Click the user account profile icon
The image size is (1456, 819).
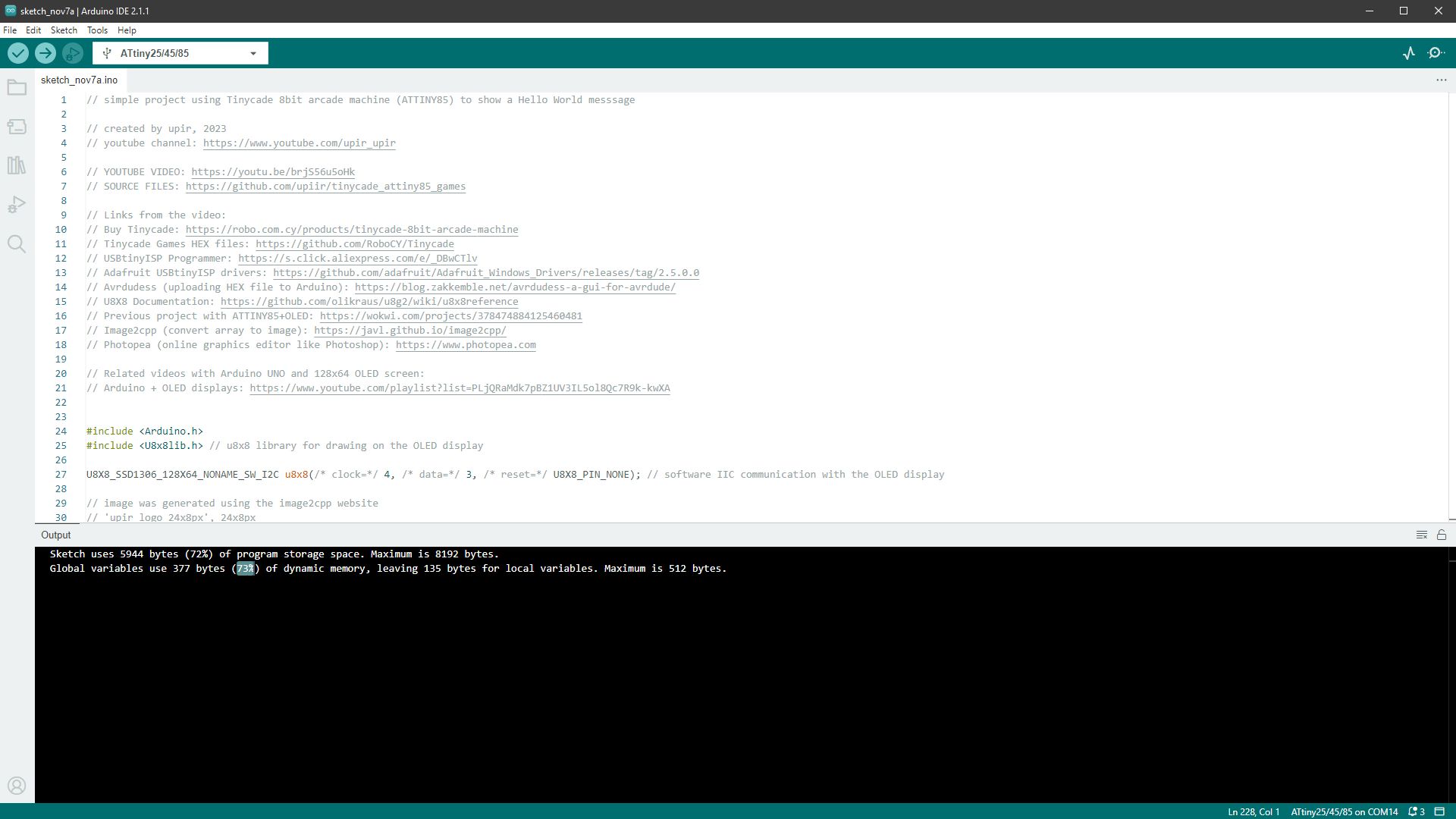click(x=17, y=786)
